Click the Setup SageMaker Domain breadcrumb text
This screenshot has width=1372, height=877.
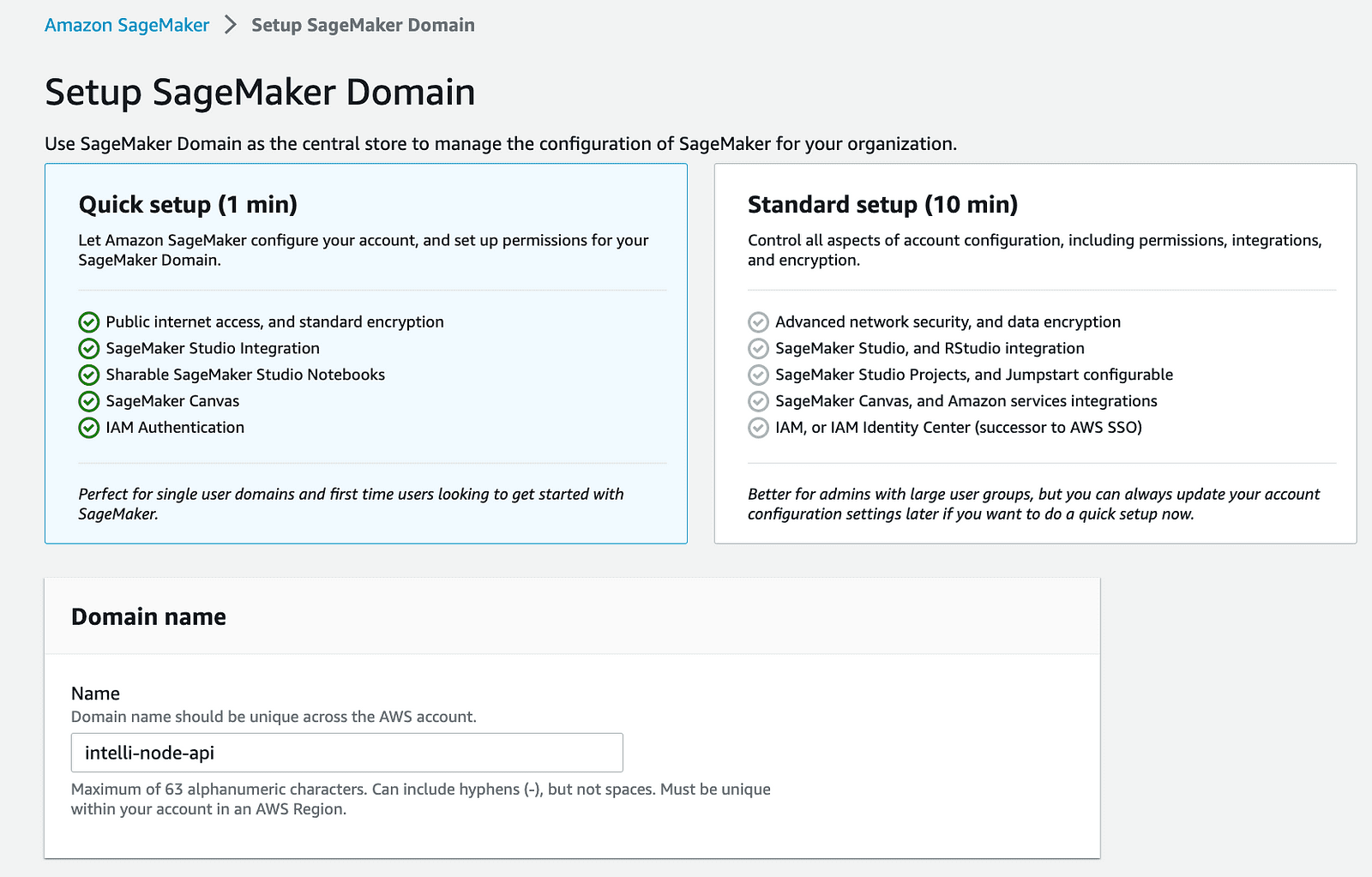(x=363, y=25)
